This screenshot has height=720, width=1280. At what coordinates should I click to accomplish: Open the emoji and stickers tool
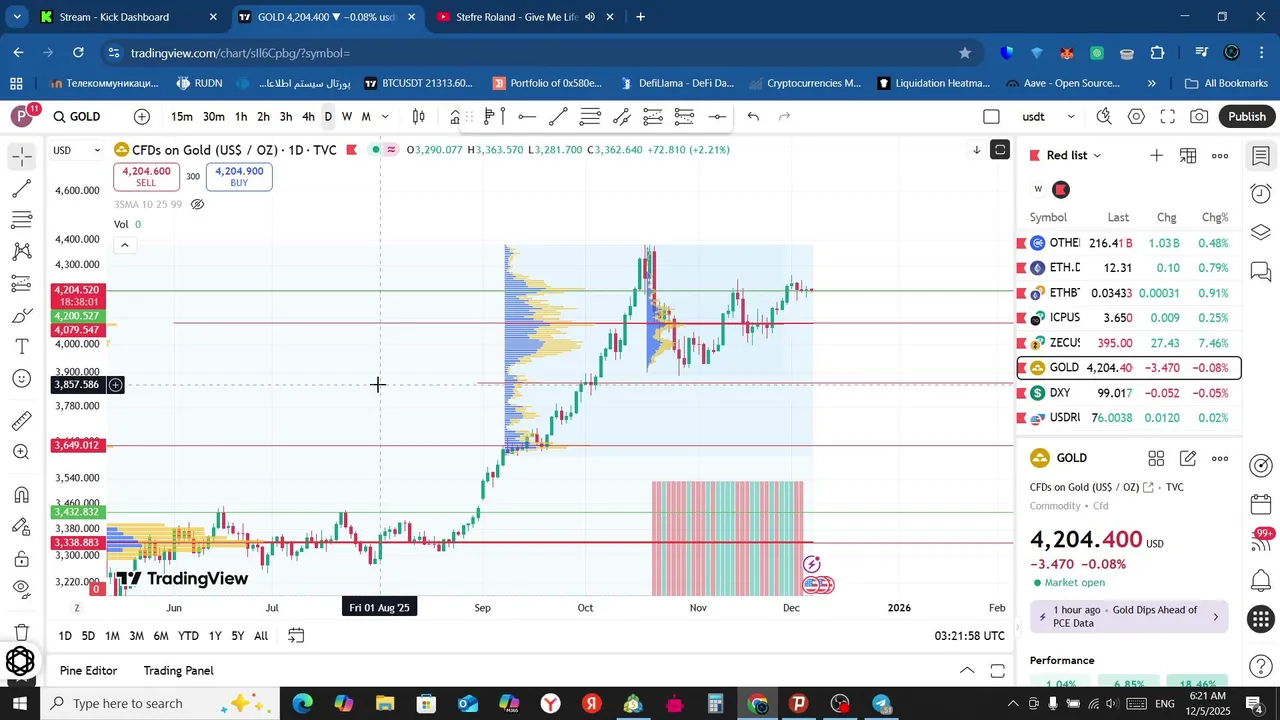pyautogui.click(x=22, y=379)
